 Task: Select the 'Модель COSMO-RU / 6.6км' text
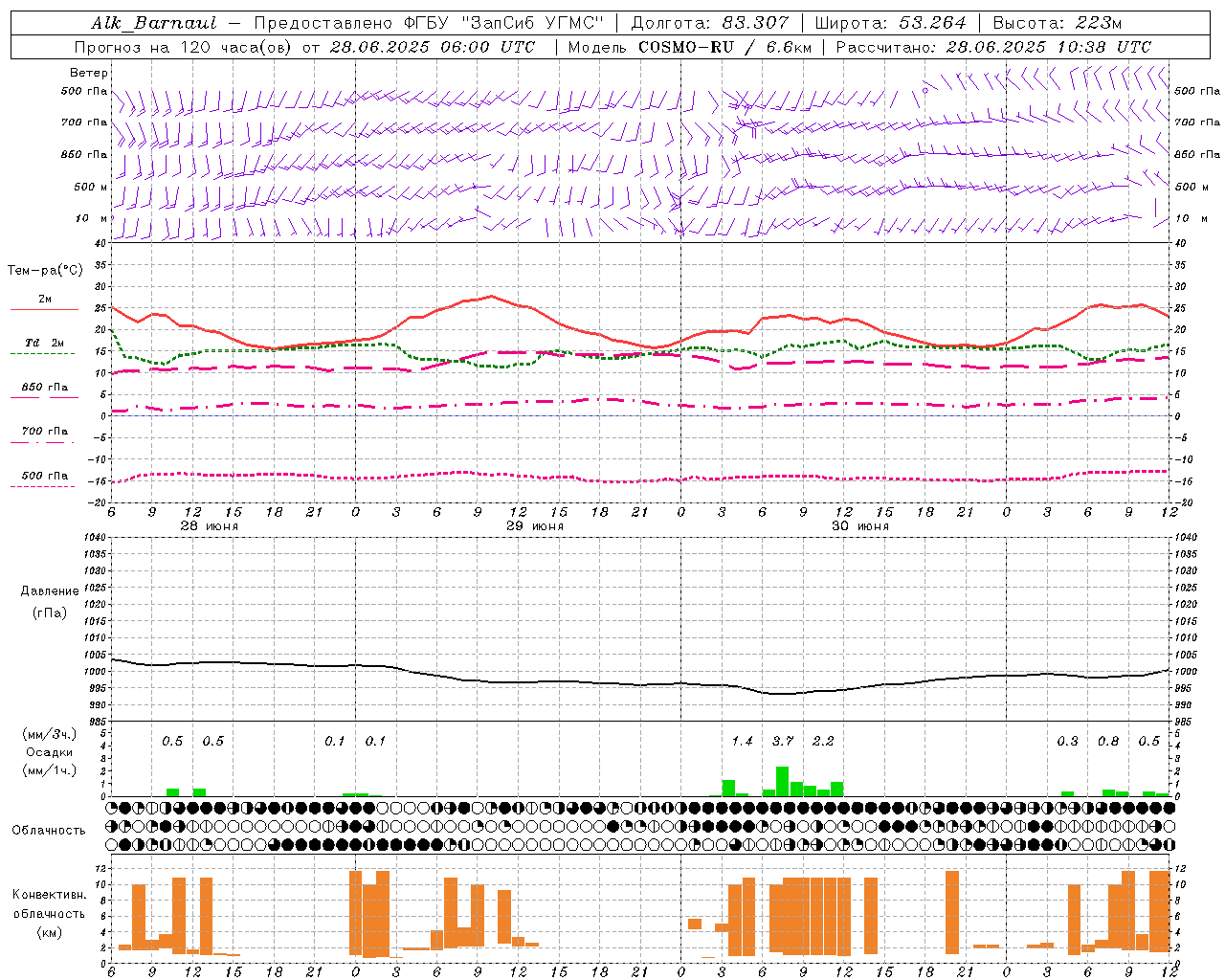689,47
